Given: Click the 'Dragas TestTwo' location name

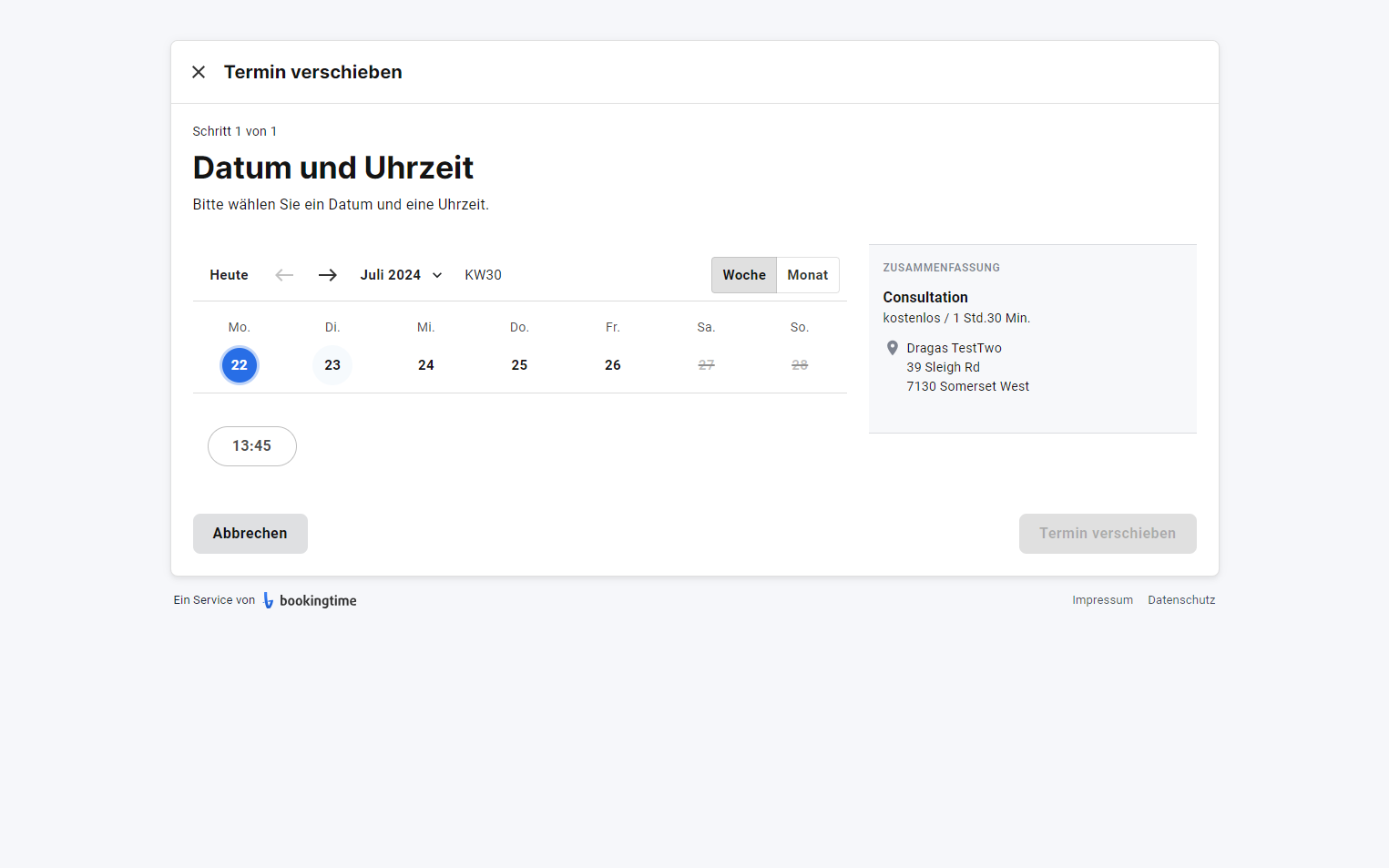Looking at the screenshot, I should (x=954, y=348).
